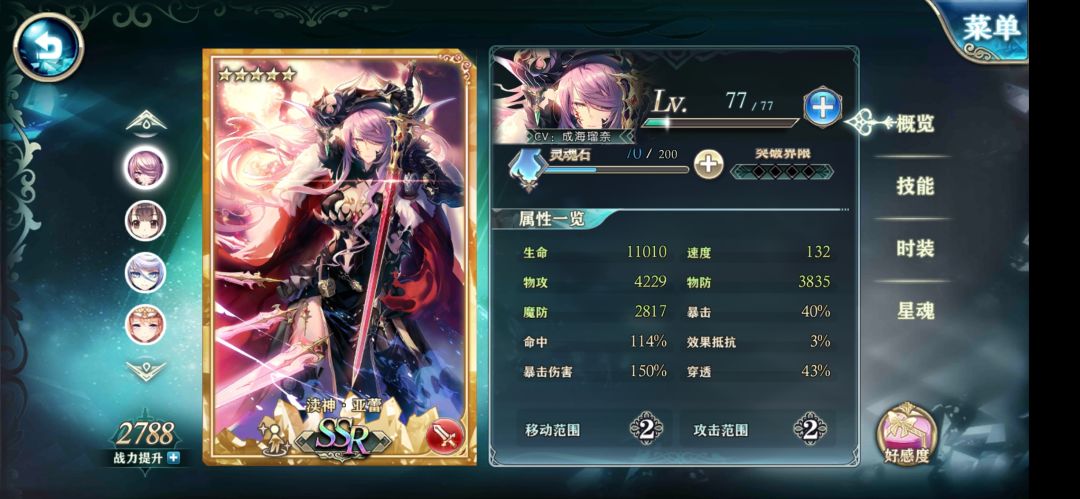Tap the blue back arrow button

[x=48, y=48]
